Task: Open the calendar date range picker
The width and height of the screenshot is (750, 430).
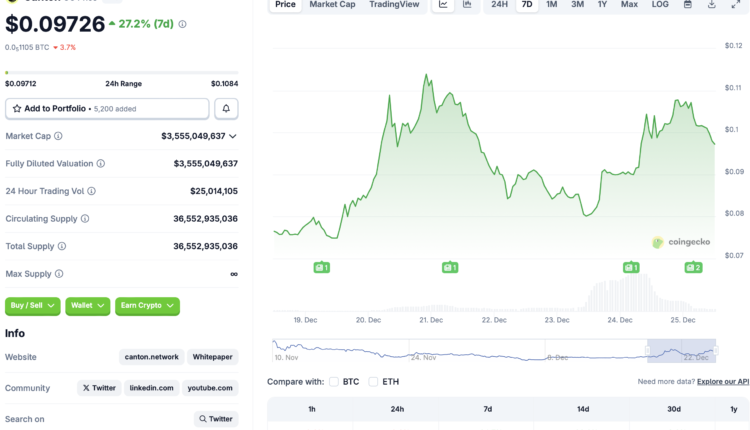Action: coord(715,5)
